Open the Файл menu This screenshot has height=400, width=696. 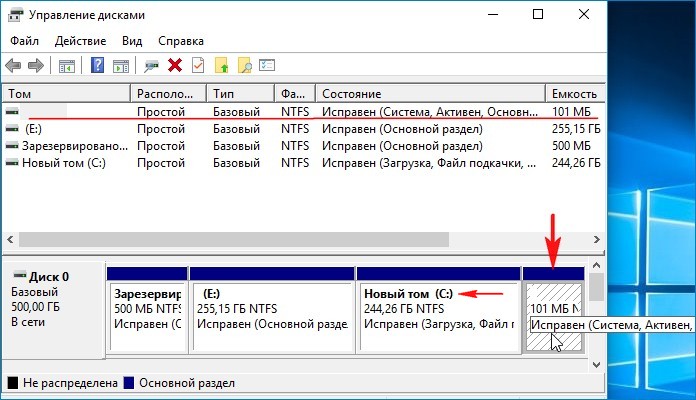[24, 41]
